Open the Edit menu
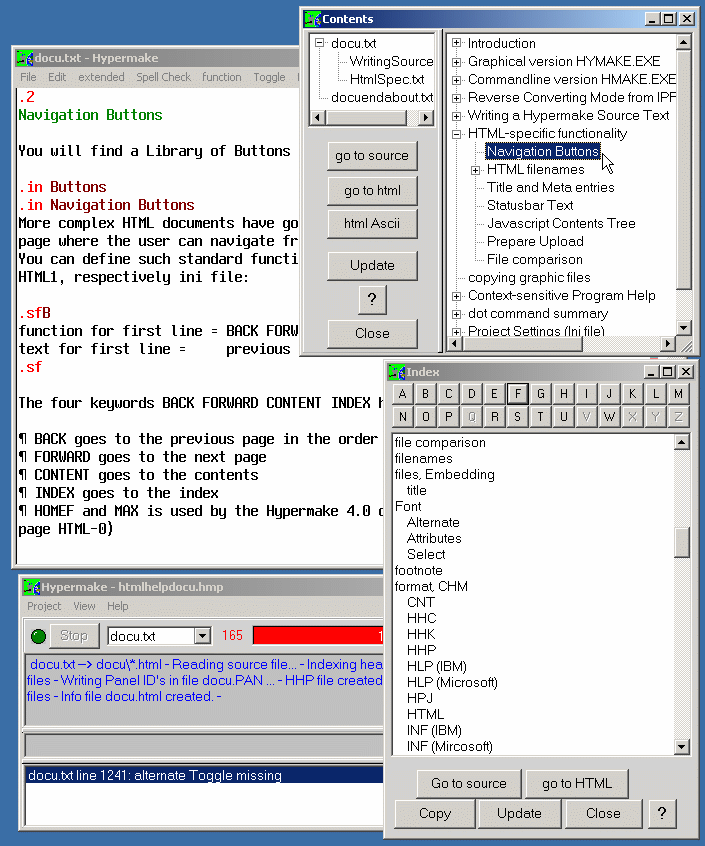This screenshot has width=705, height=846. click(x=57, y=77)
